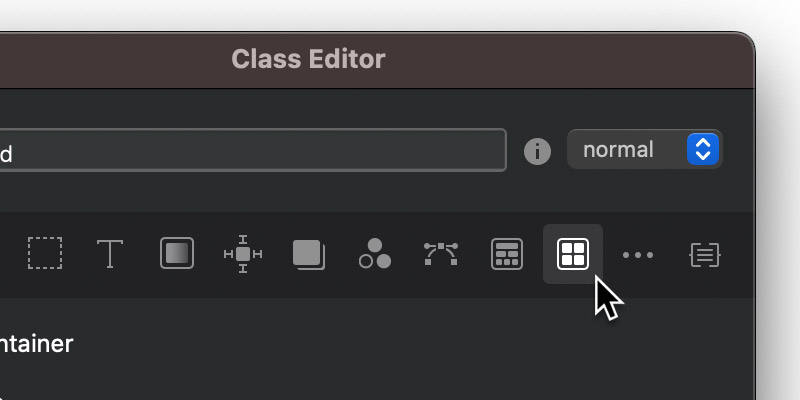
Task: Select the three circles effects icon
Action: coord(375,253)
